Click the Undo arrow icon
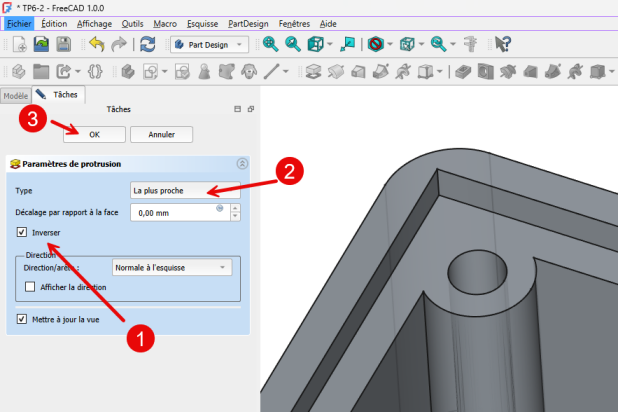Image resolution: width=618 pixels, height=412 pixels. 96,44
